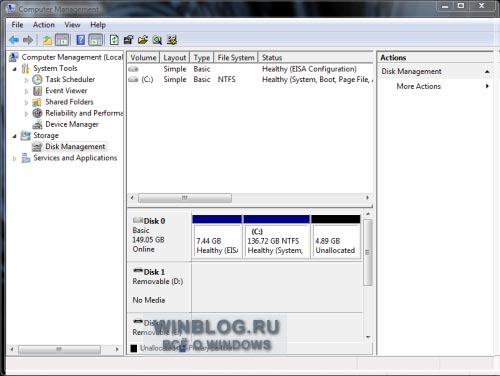500x376 pixels.
Task: Click the open-folder toolbar icon
Action: pyautogui.click(x=143, y=40)
